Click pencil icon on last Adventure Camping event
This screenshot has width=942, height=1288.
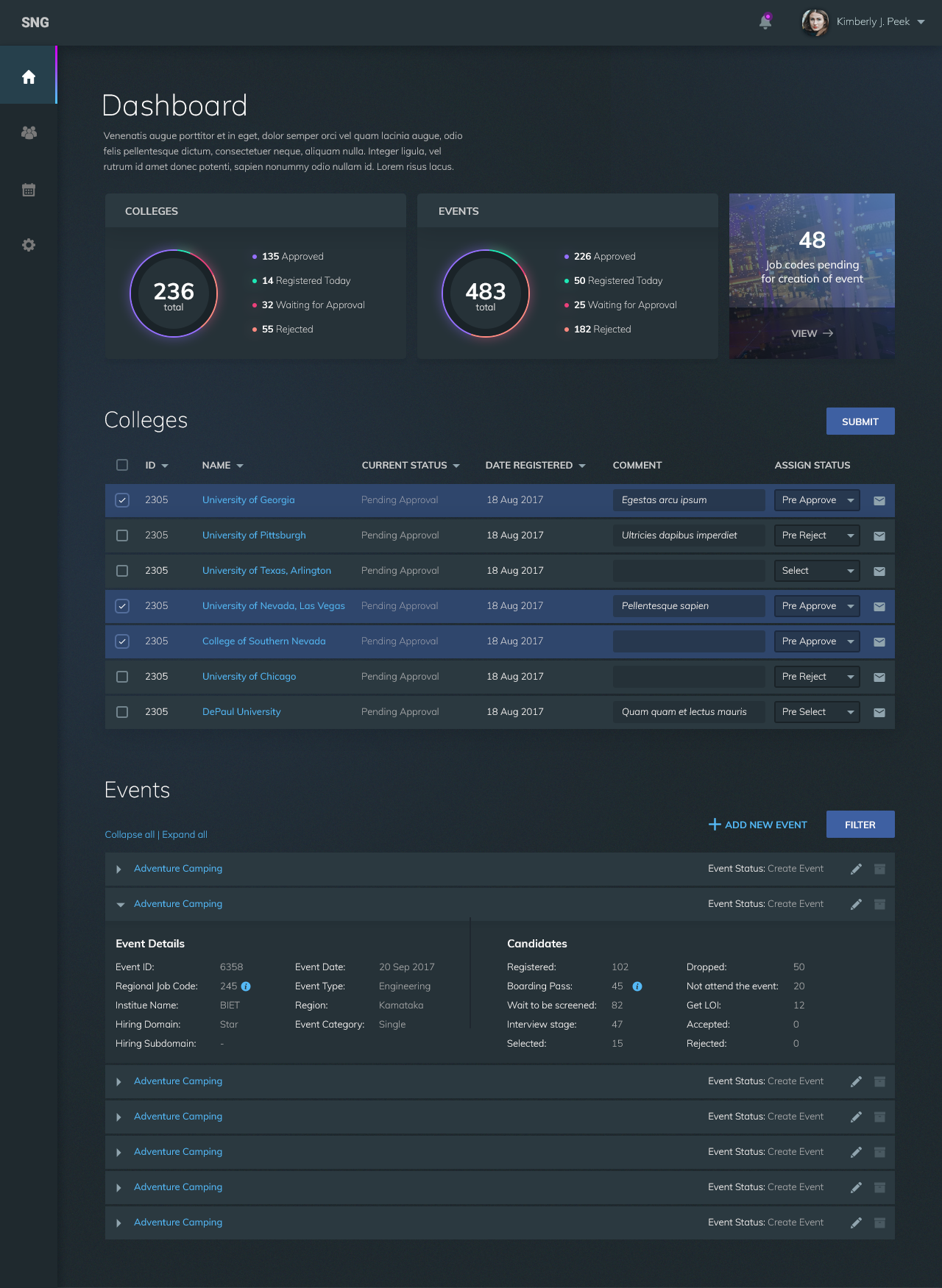(x=856, y=1223)
